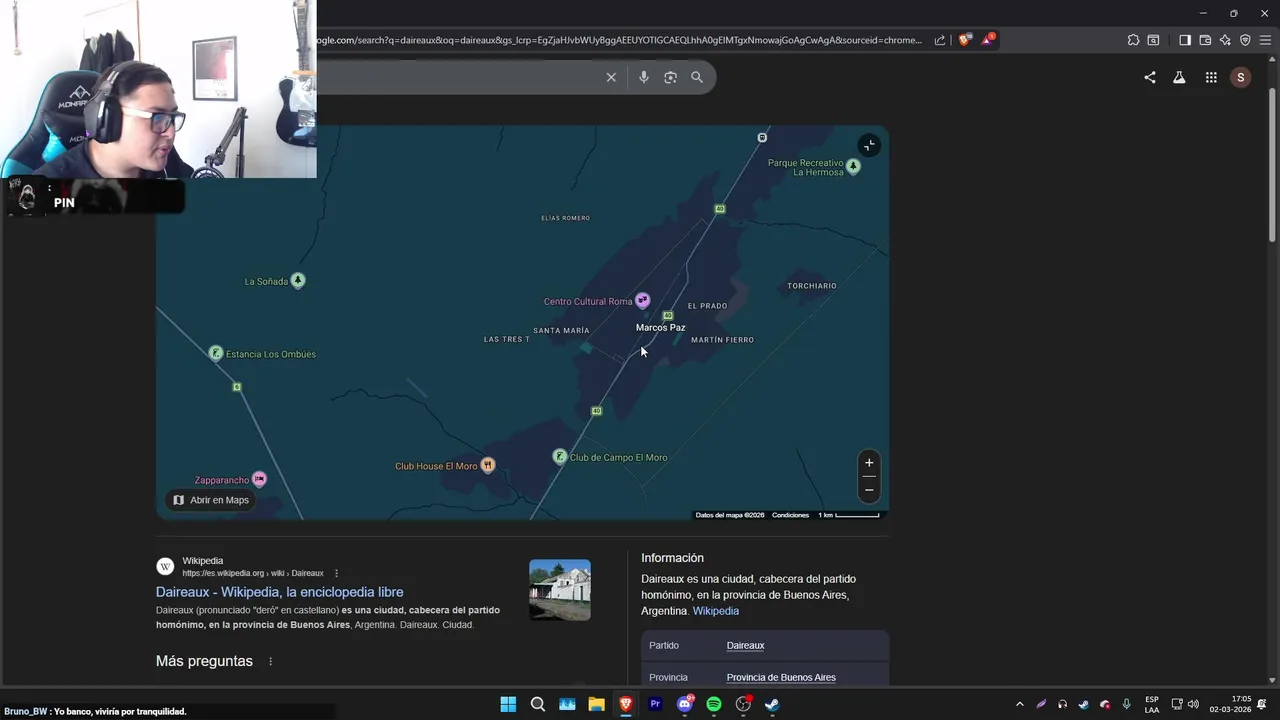Share the Google results page
The width and height of the screenshot is (1280, 720).
pos(1150,77)
